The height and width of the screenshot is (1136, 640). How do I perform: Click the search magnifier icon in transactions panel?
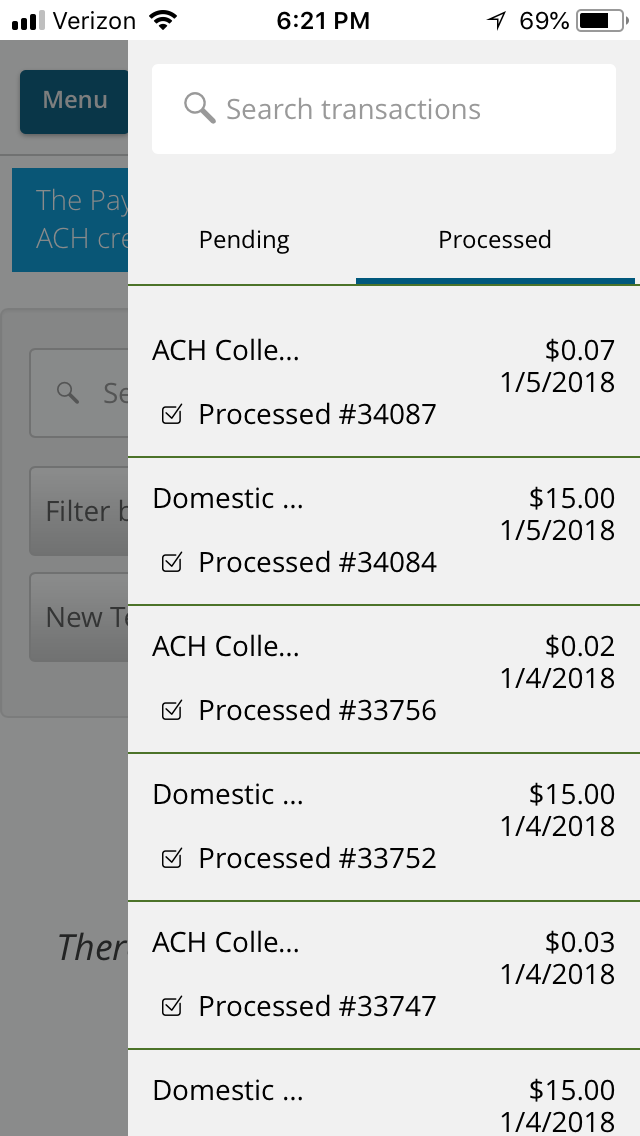coord(200,108)
